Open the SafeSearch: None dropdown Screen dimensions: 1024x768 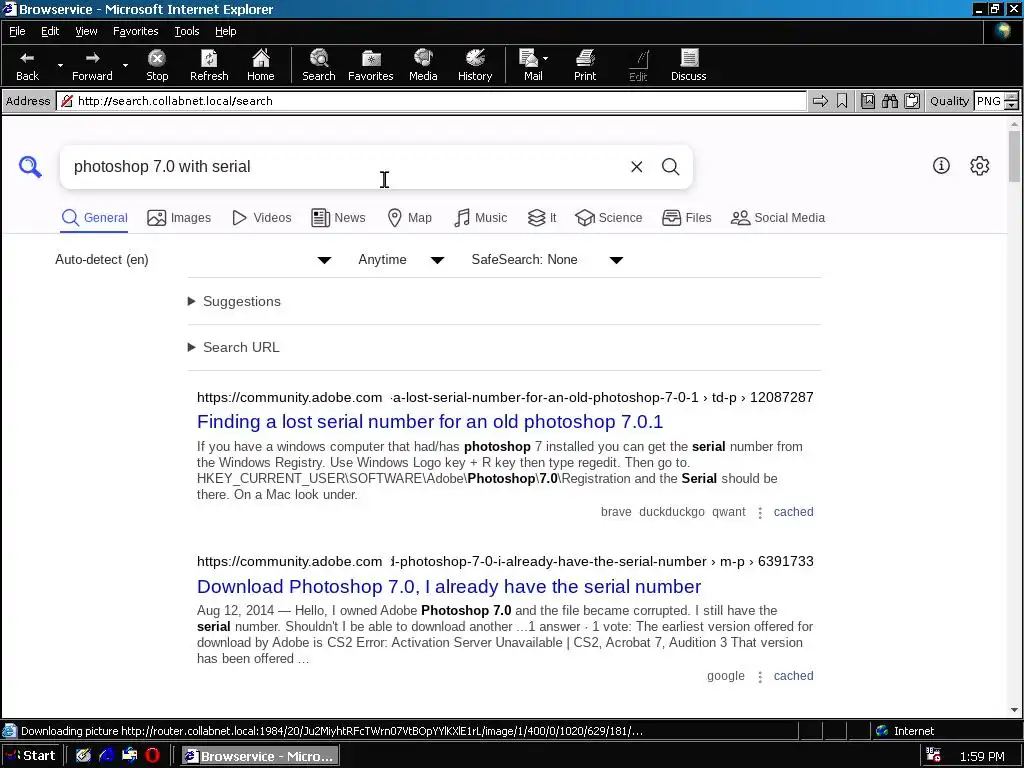point(547,260)
